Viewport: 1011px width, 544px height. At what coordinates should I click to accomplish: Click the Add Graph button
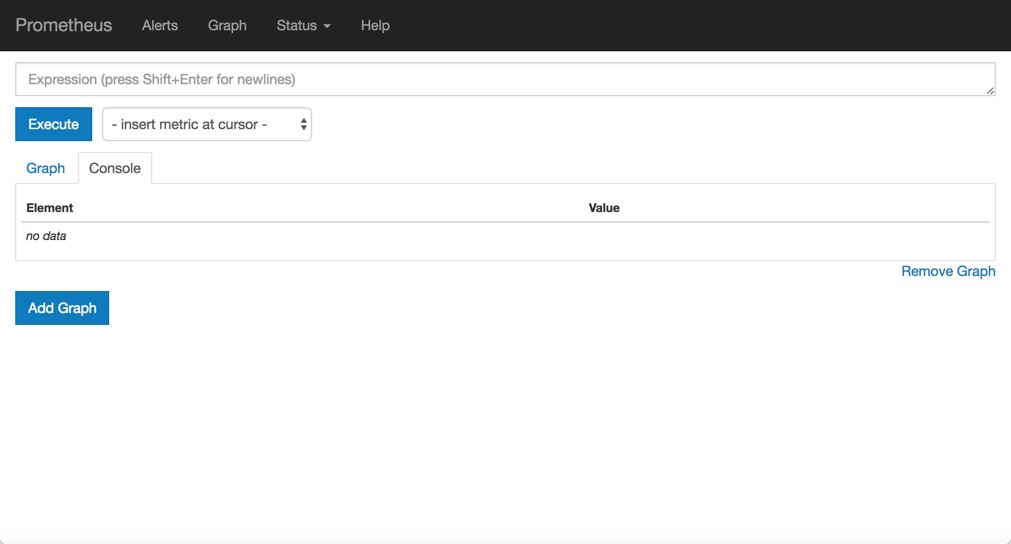(x=62, y=308)
